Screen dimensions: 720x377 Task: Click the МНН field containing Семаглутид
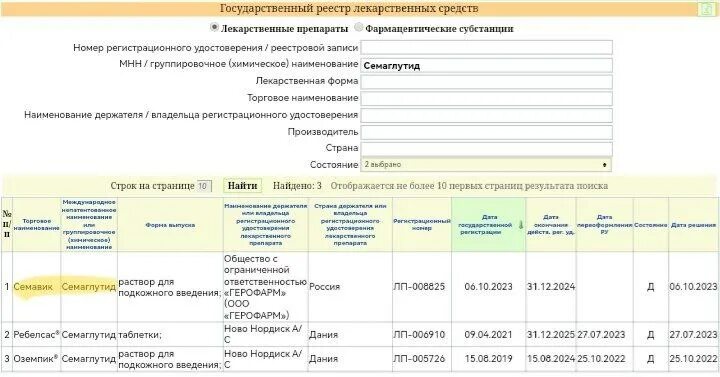coord(486,65)
